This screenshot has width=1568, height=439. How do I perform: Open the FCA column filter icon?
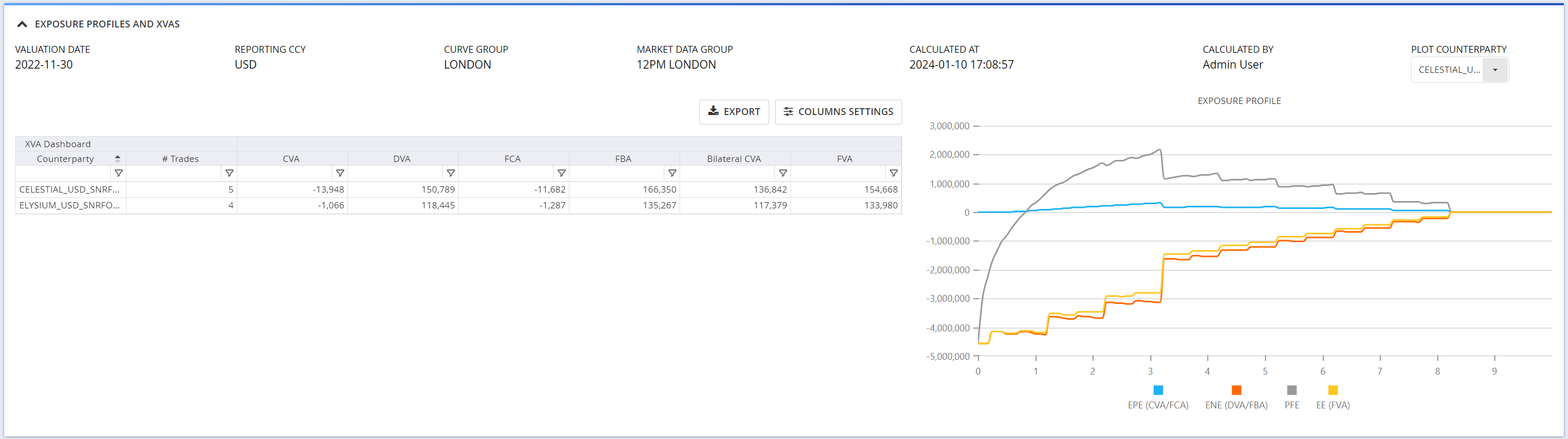[x=561, y=174]
